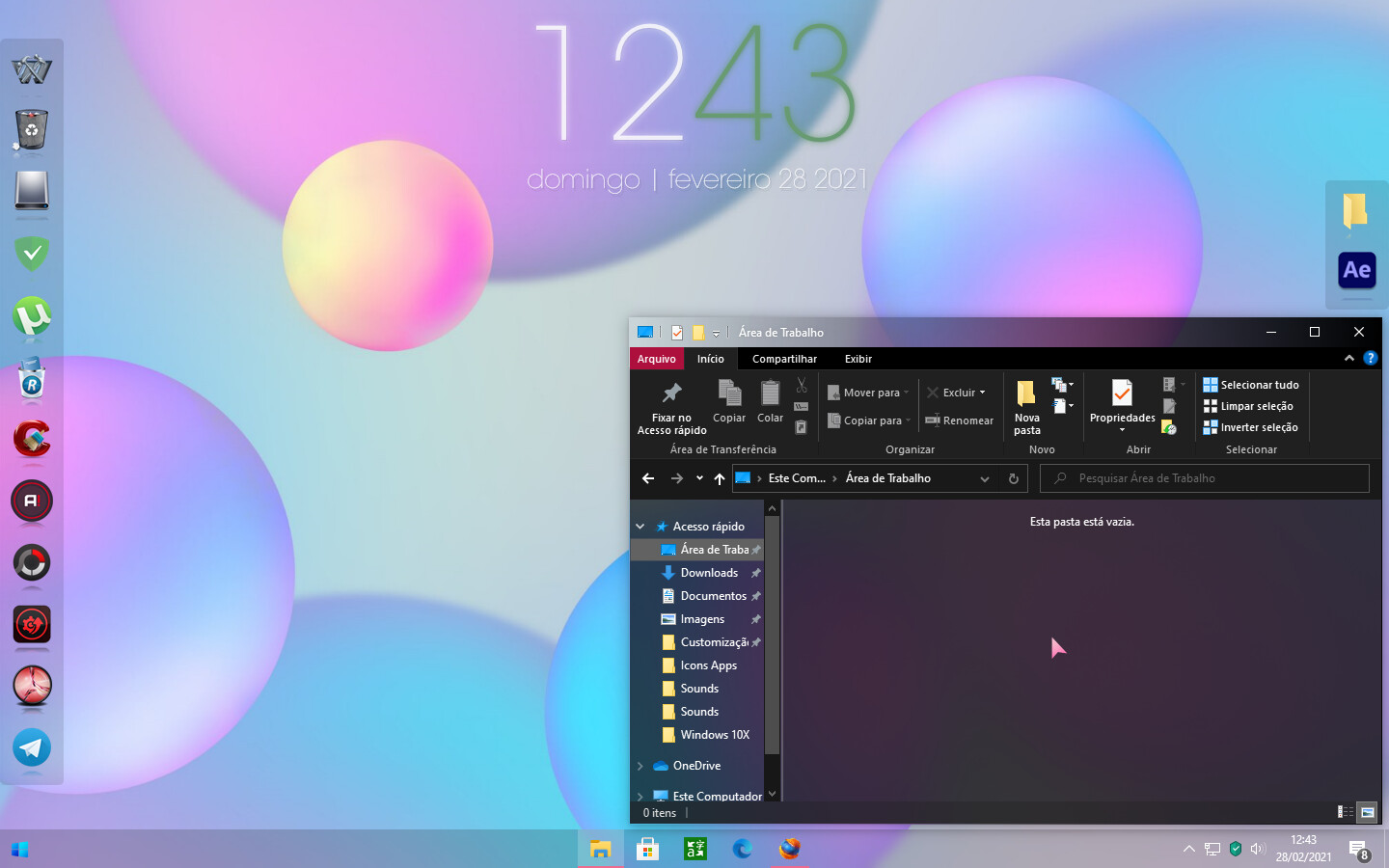Open the After Effects desktop icon
1389x868 pixels.
tap(1356, 270)
